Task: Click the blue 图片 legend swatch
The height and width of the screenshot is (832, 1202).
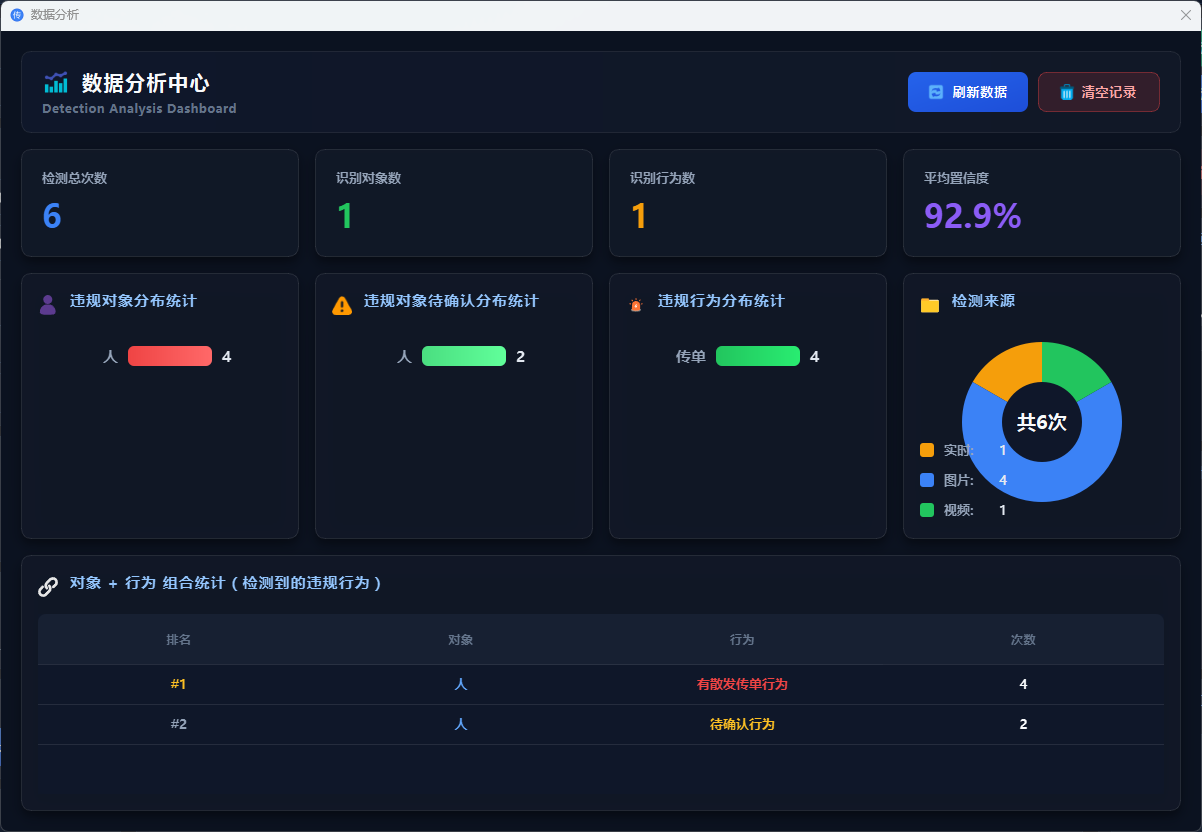Action: tap(927, 480)
